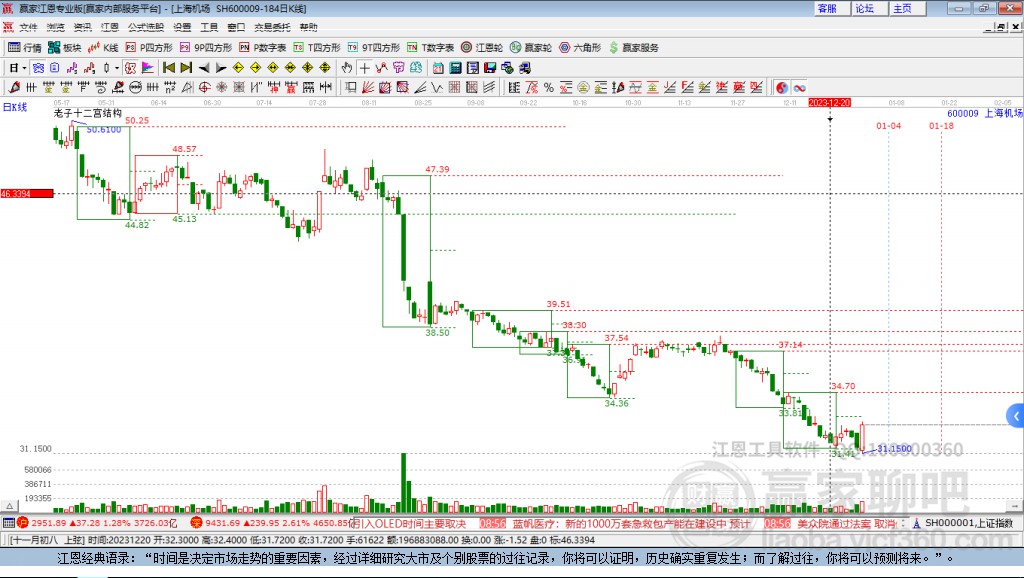Viewport: 1024px width, 578px height.
Task: Open the 文件 menu
Action: point(28,27)
